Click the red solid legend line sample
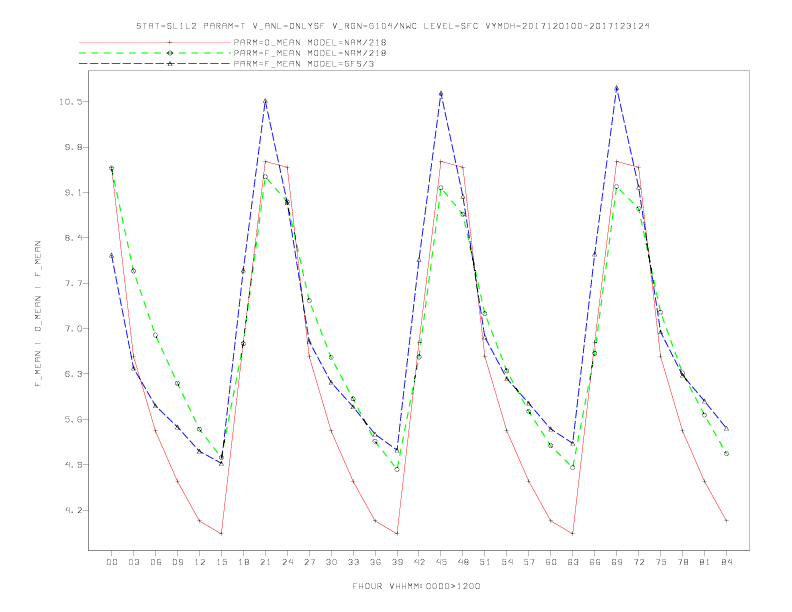This screenshot has height=612, width=792. click(x=155, y=42)
